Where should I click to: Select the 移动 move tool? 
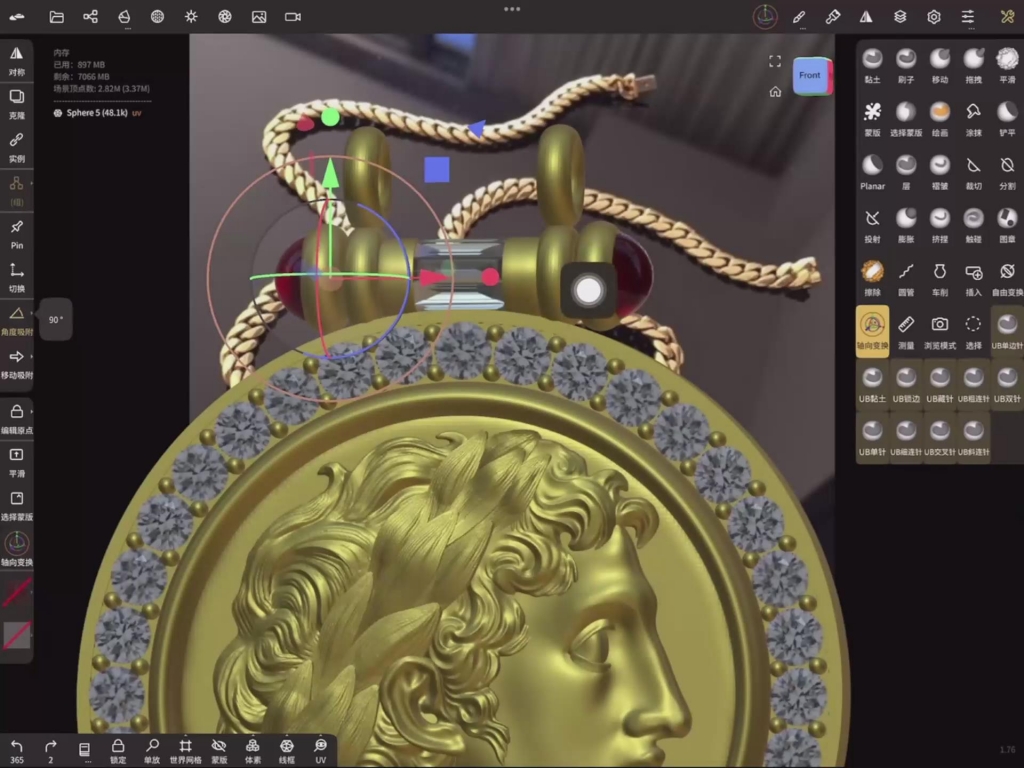(x=940, y=65)
